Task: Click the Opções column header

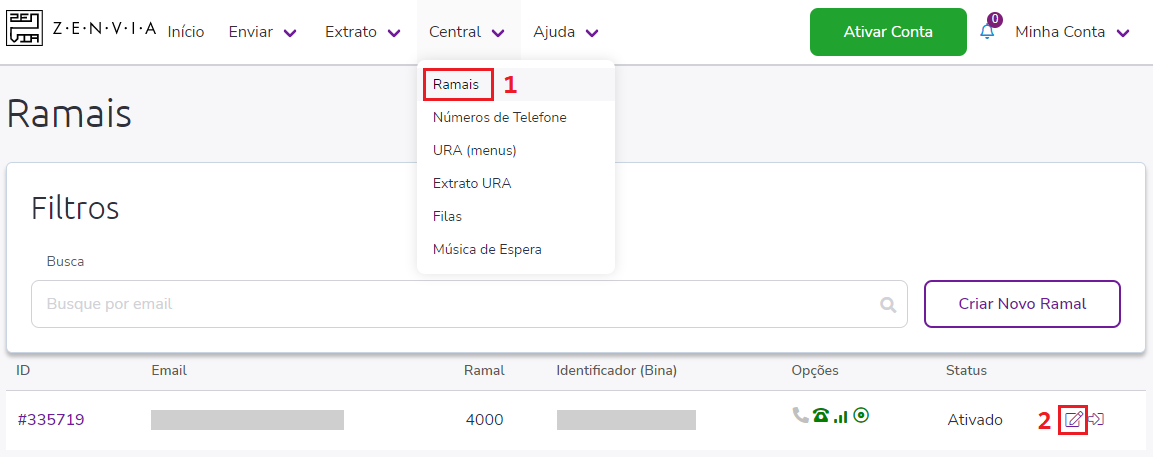Action: (x=815, y=370)
